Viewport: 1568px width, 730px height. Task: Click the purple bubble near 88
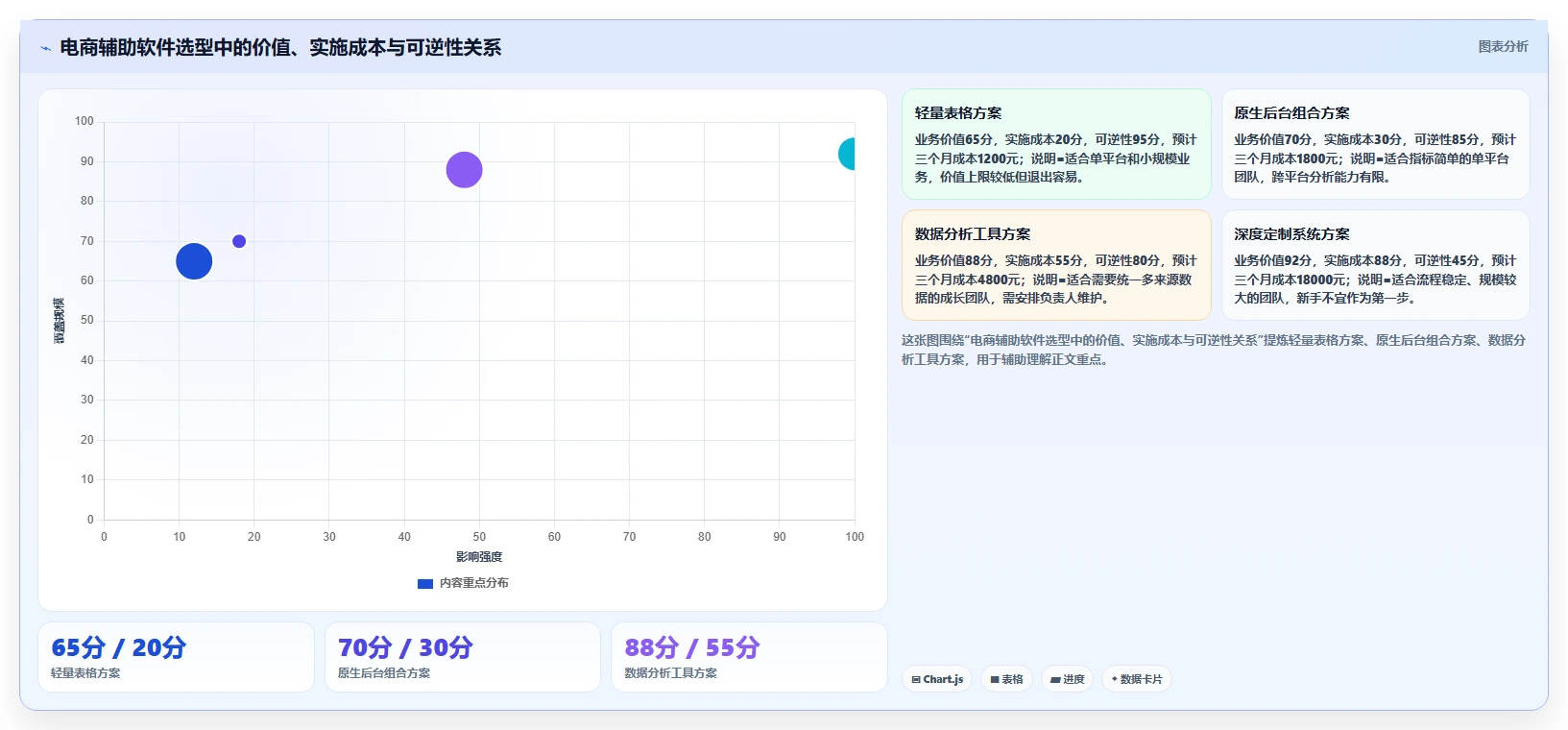[x=464, y=170]
